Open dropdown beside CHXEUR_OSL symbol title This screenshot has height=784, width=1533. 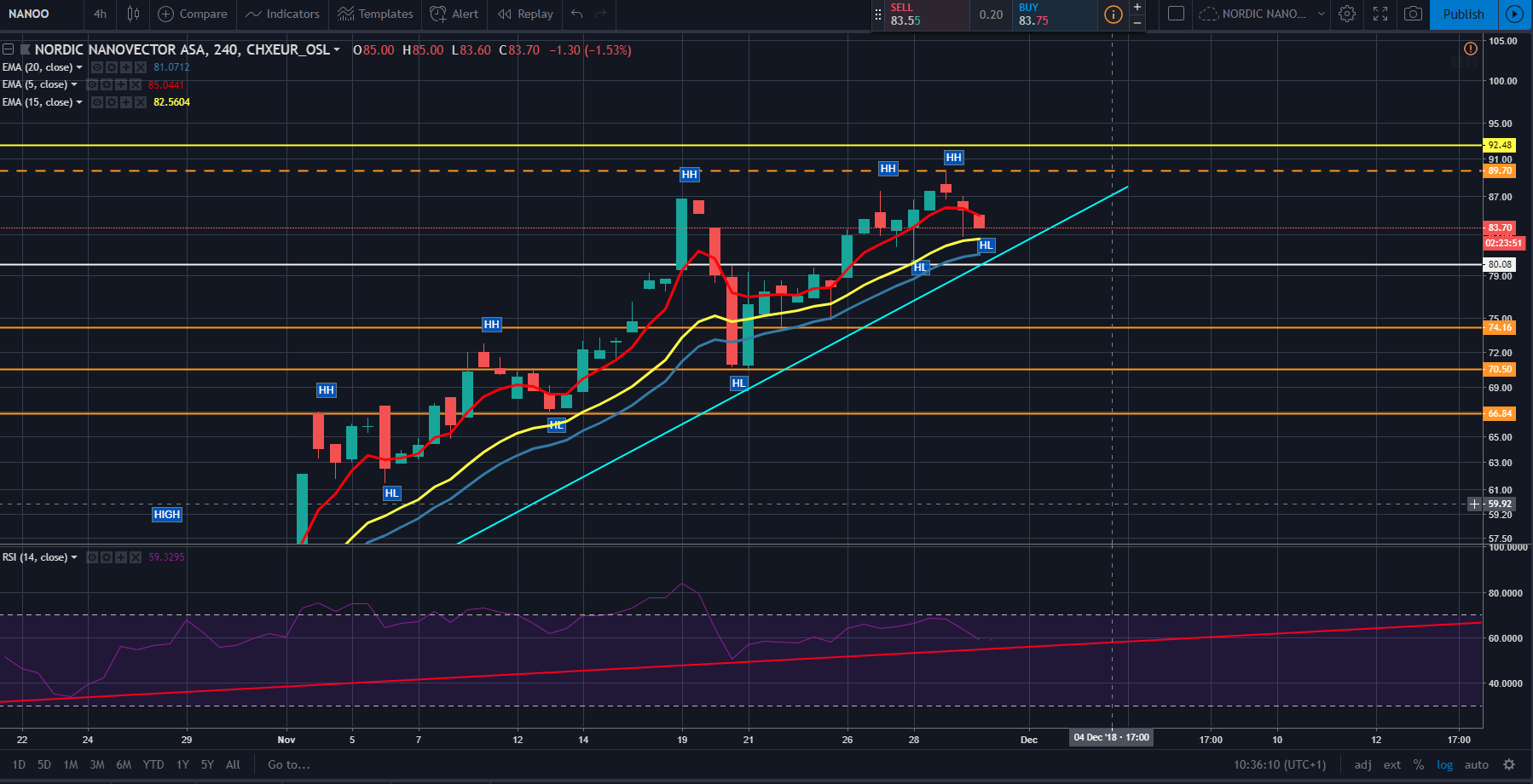tap(337, 49)
